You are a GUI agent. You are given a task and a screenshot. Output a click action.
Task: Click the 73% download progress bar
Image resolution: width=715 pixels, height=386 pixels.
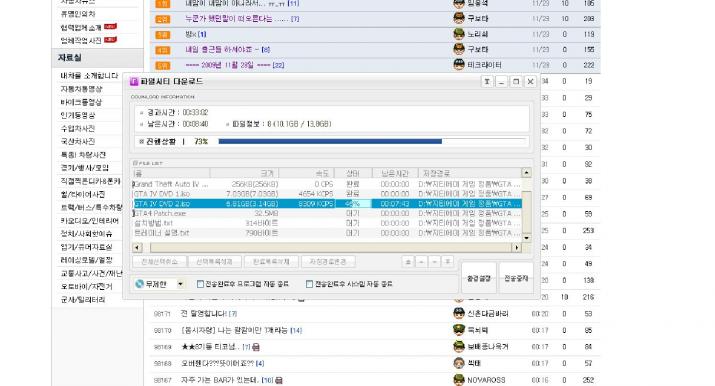tap(373, 141)
